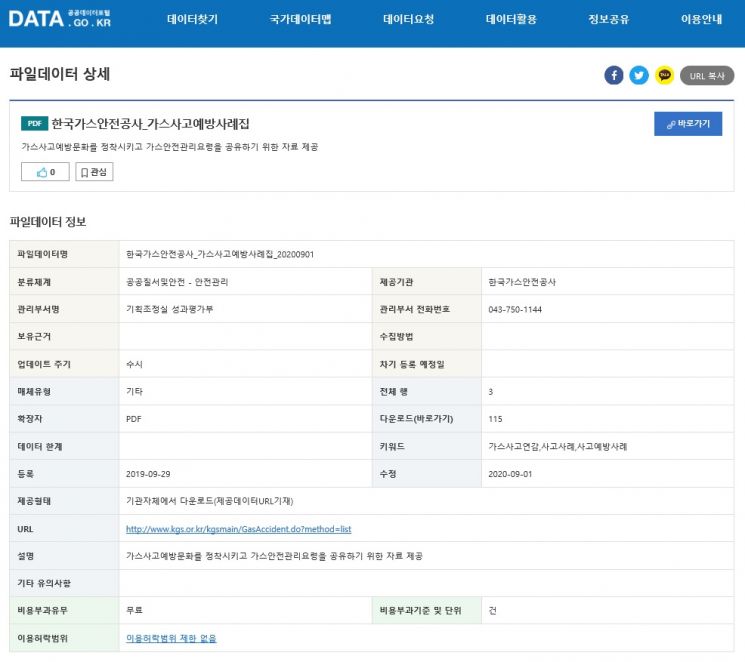Click the URL 복사 button
Viewport: 745px width, 662px height.
coord(707,76)
